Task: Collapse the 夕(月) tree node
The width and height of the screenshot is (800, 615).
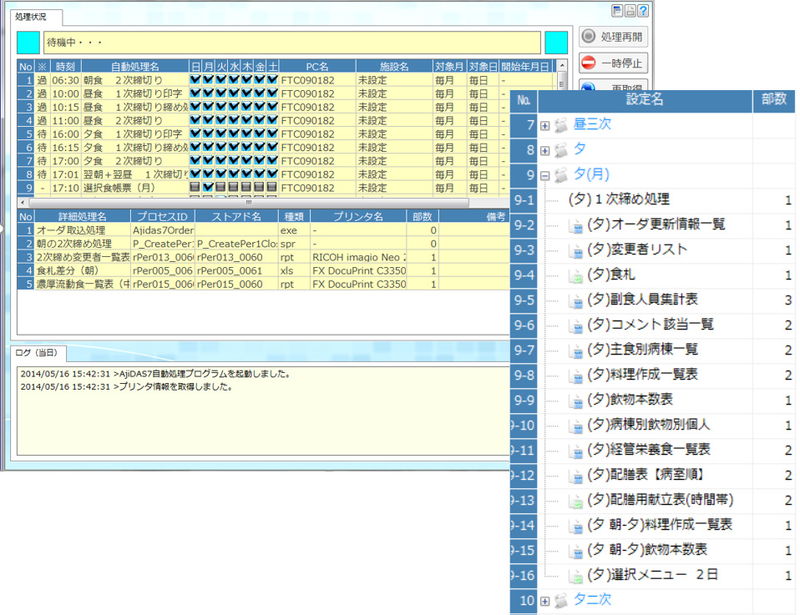Action: [545, 176]
